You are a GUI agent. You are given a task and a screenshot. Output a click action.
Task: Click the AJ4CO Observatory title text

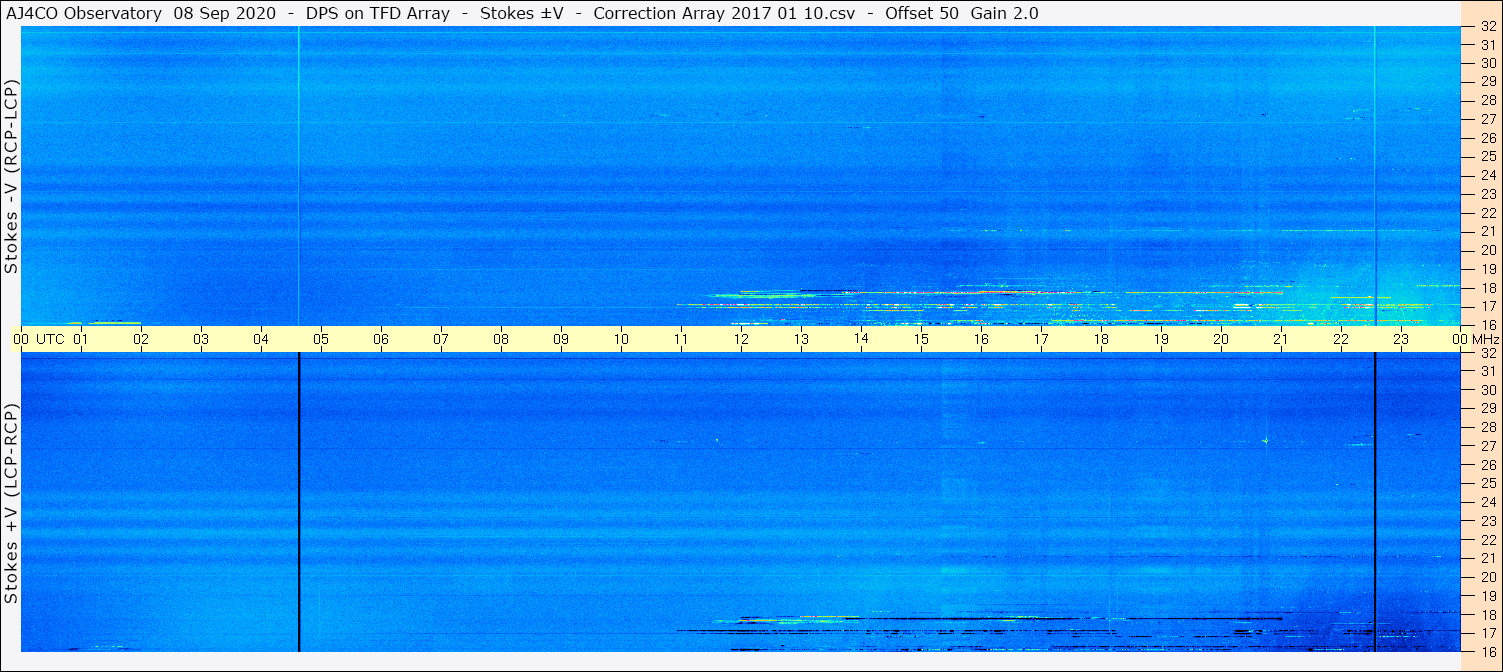coord(84,14)
